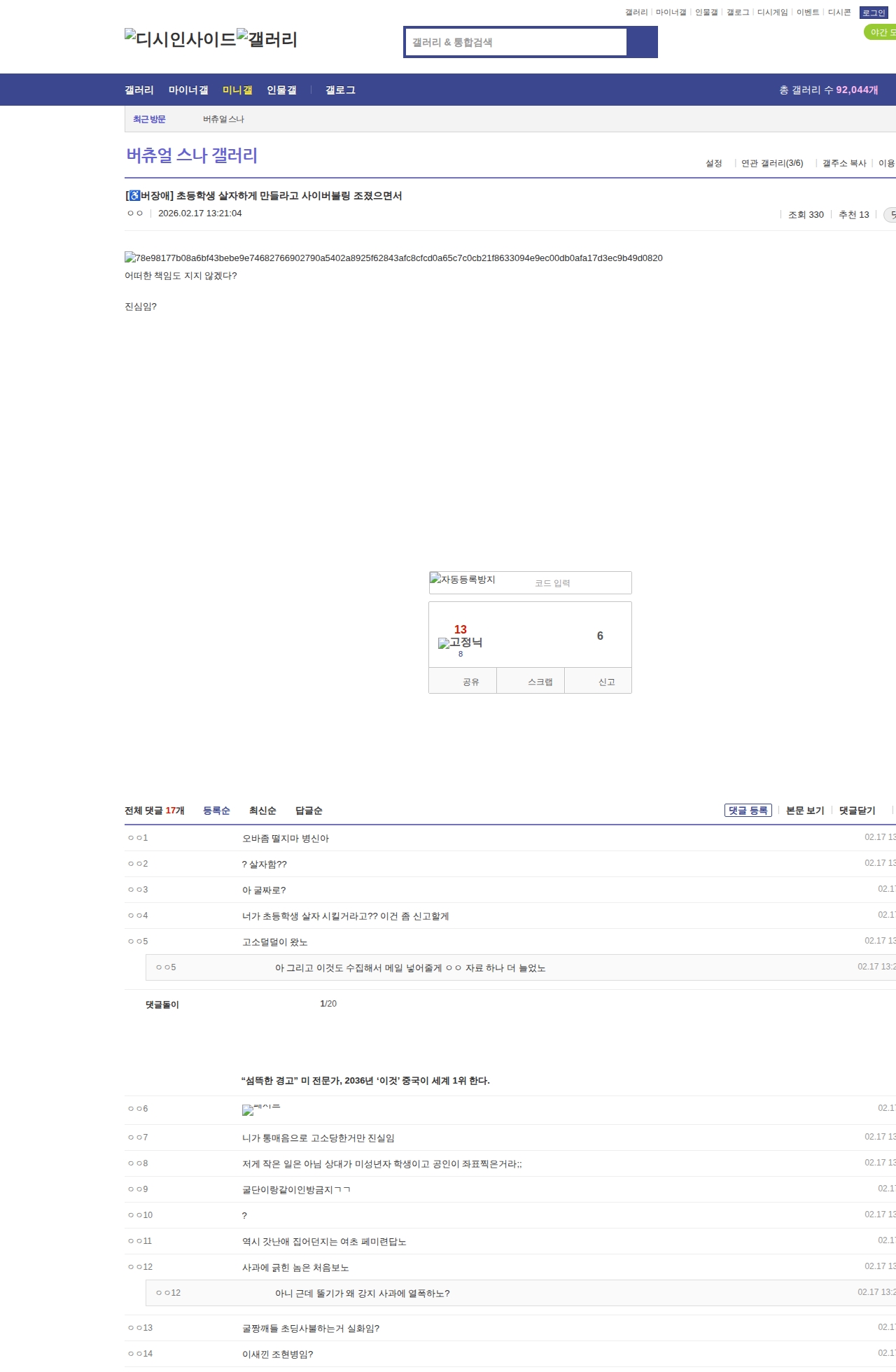
Task: Open the dccon image in comment number 6
Action: 261,1109
